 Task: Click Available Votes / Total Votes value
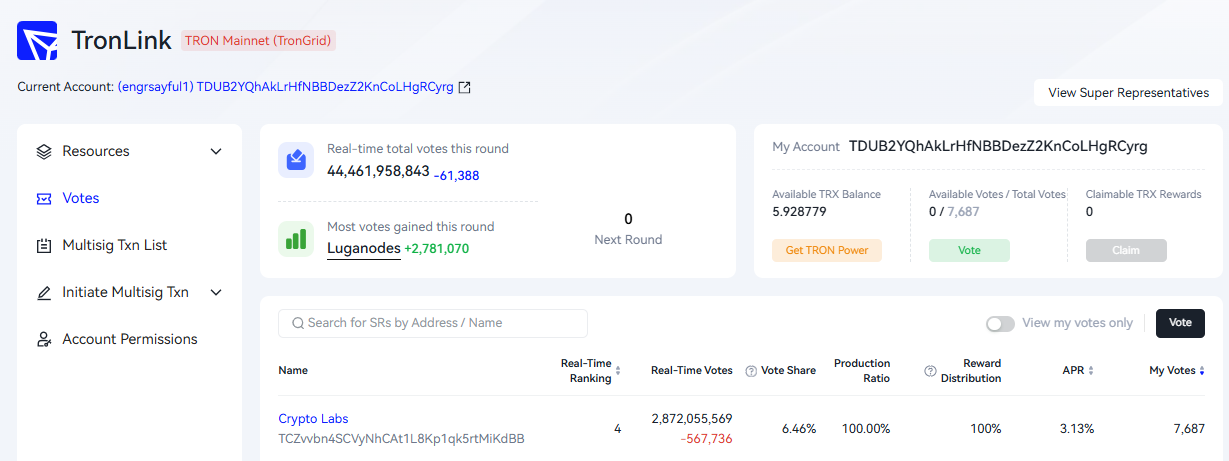954,212
